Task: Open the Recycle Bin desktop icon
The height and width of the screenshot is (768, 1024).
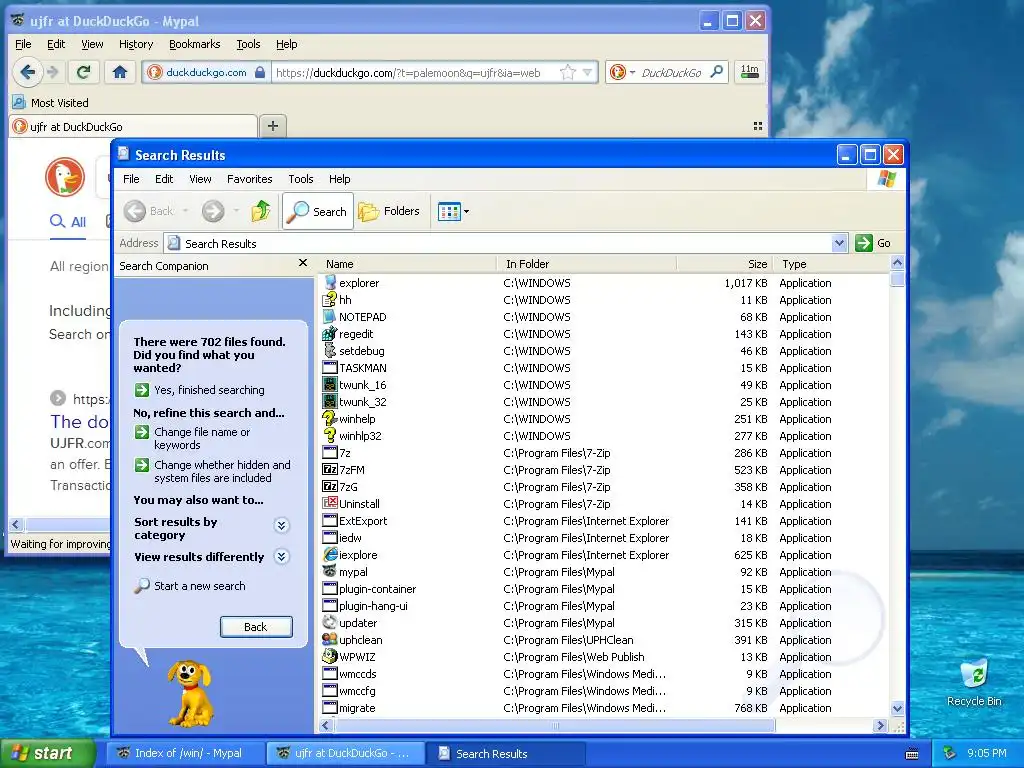Action: [x=974, y=682]
